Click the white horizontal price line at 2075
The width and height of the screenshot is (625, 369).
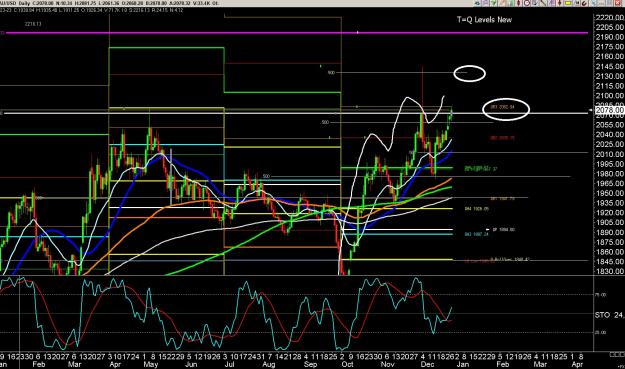(x=295, y=113)
